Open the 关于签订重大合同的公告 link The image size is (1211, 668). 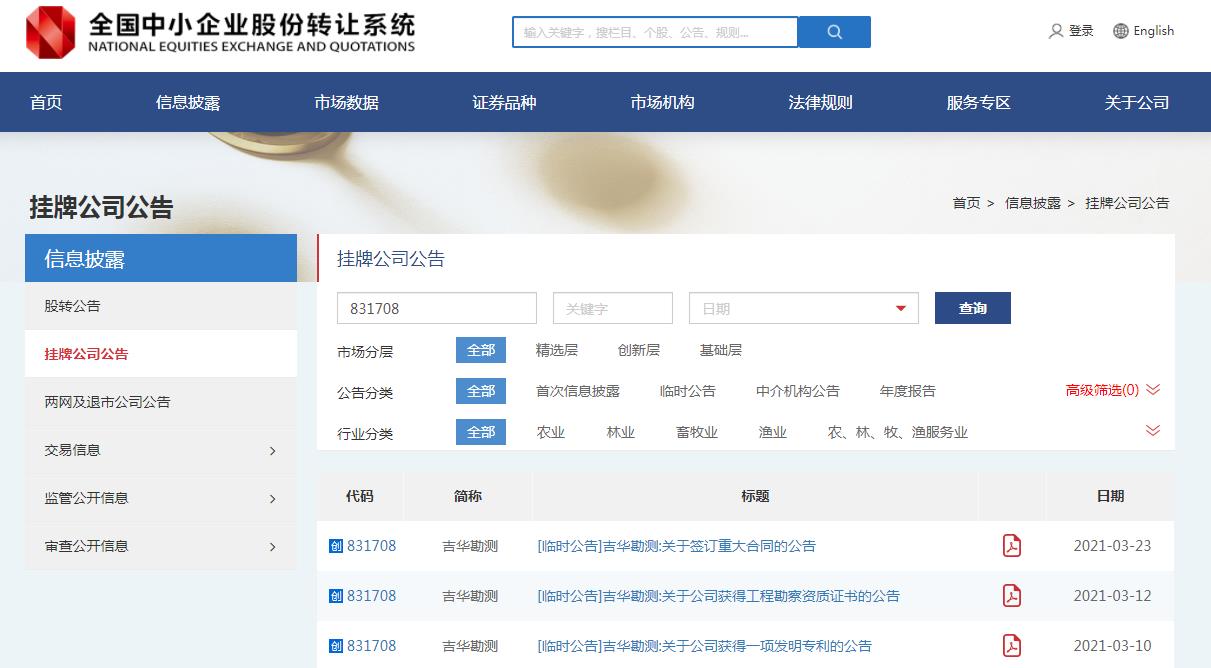677,546
